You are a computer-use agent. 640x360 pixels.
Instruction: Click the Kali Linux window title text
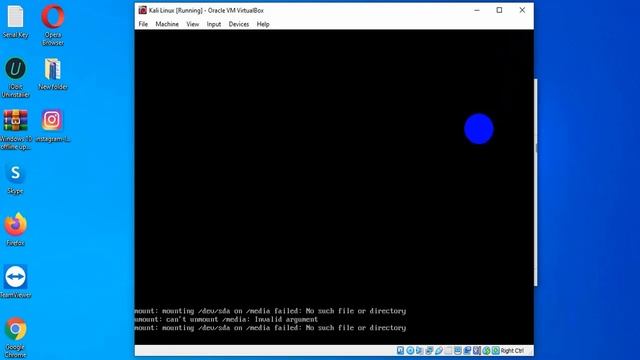[206, 10]
